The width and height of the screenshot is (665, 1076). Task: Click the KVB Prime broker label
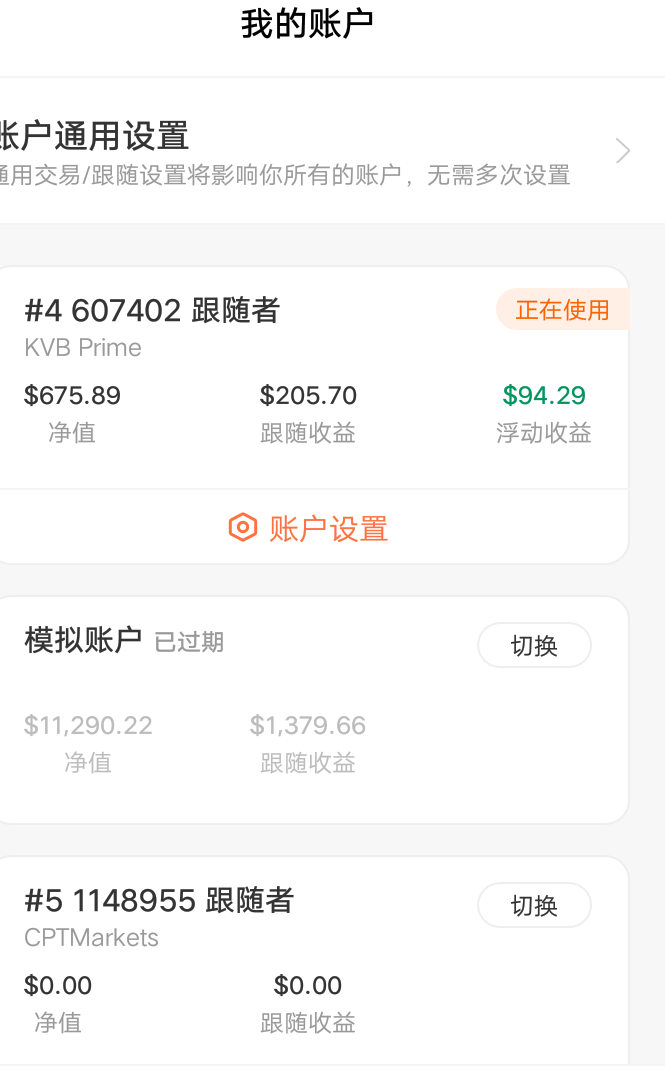(83, 348)
